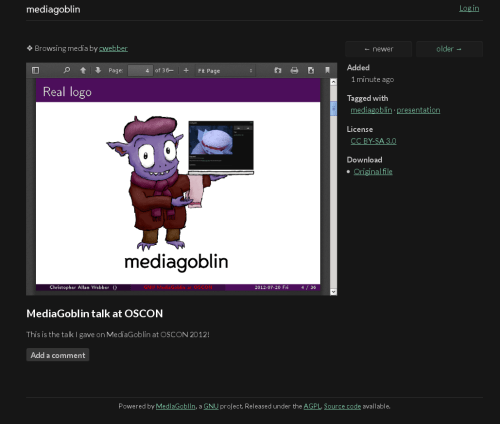Click the MediaGoblin talk at OSCON title
The image size is (500, 424).
(x=95, y=314)
